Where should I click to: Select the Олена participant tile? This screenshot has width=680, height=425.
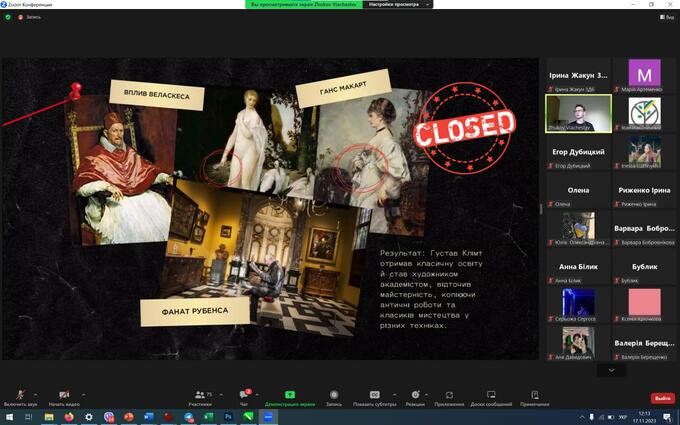coord(579,190)
